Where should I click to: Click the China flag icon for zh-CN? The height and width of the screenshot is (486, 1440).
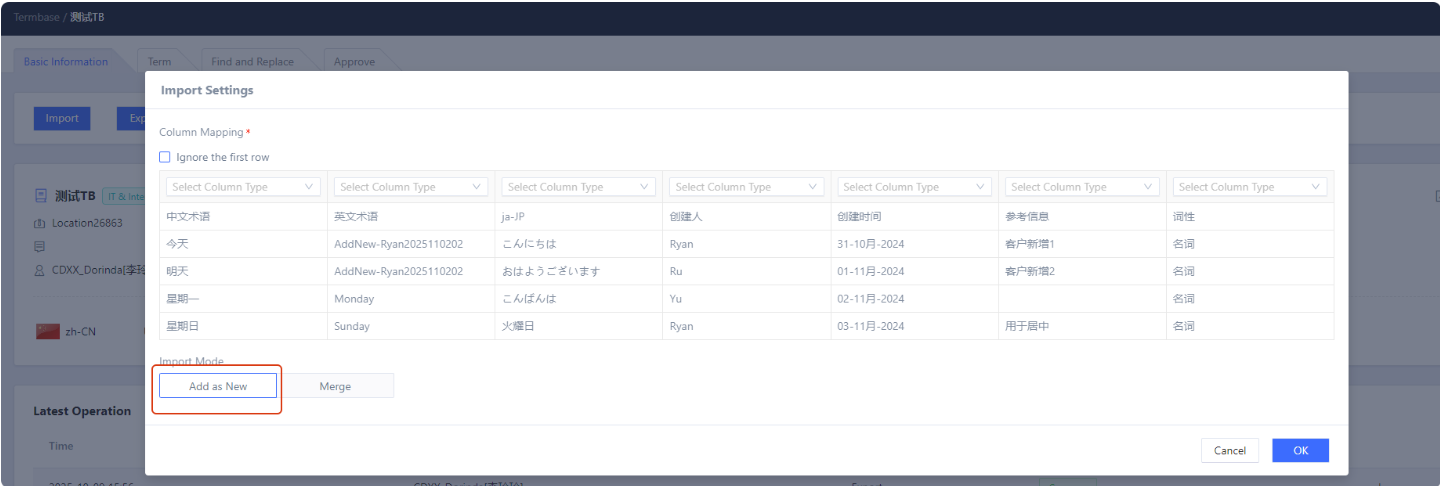coord(47,331)
